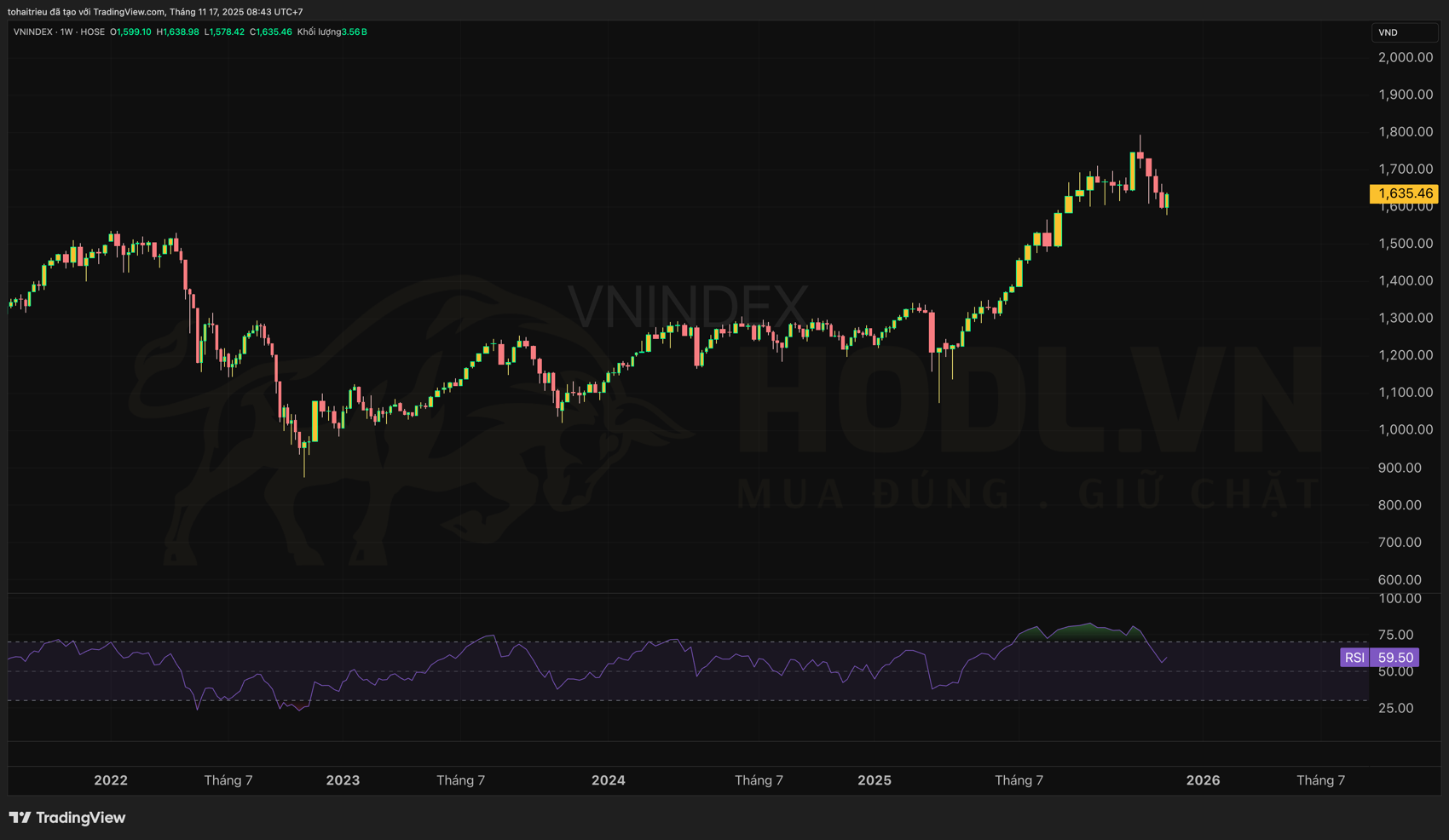Screen dimensions: 1449x840
Task: Click the TradingView logo at bottom left
Action: (67, 818)
